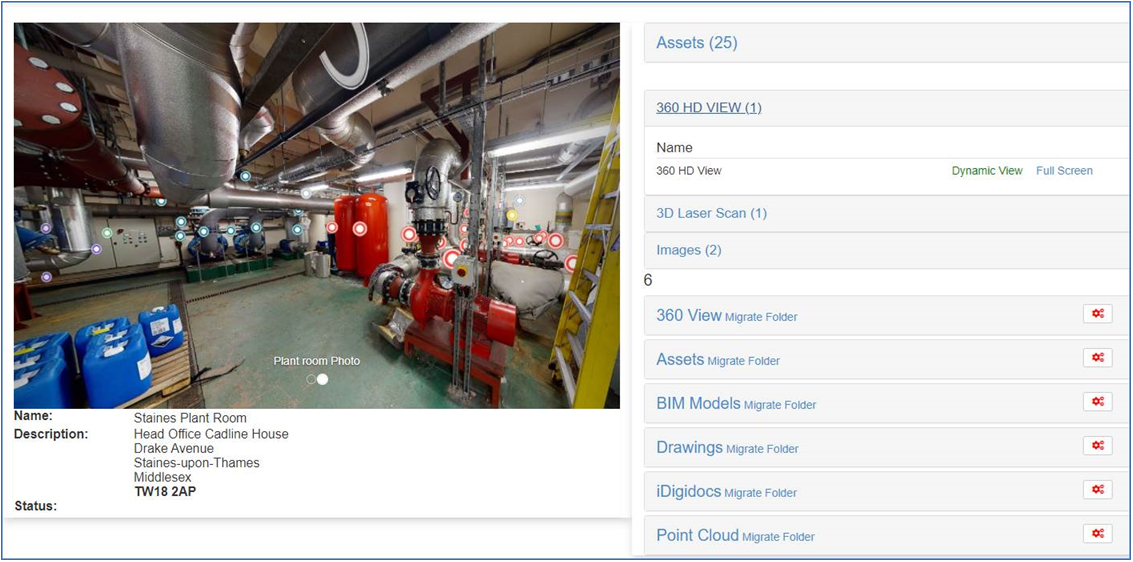Click the plant room panorama image
Viewport: 1133px width, 562px height.
coord(316,215)
